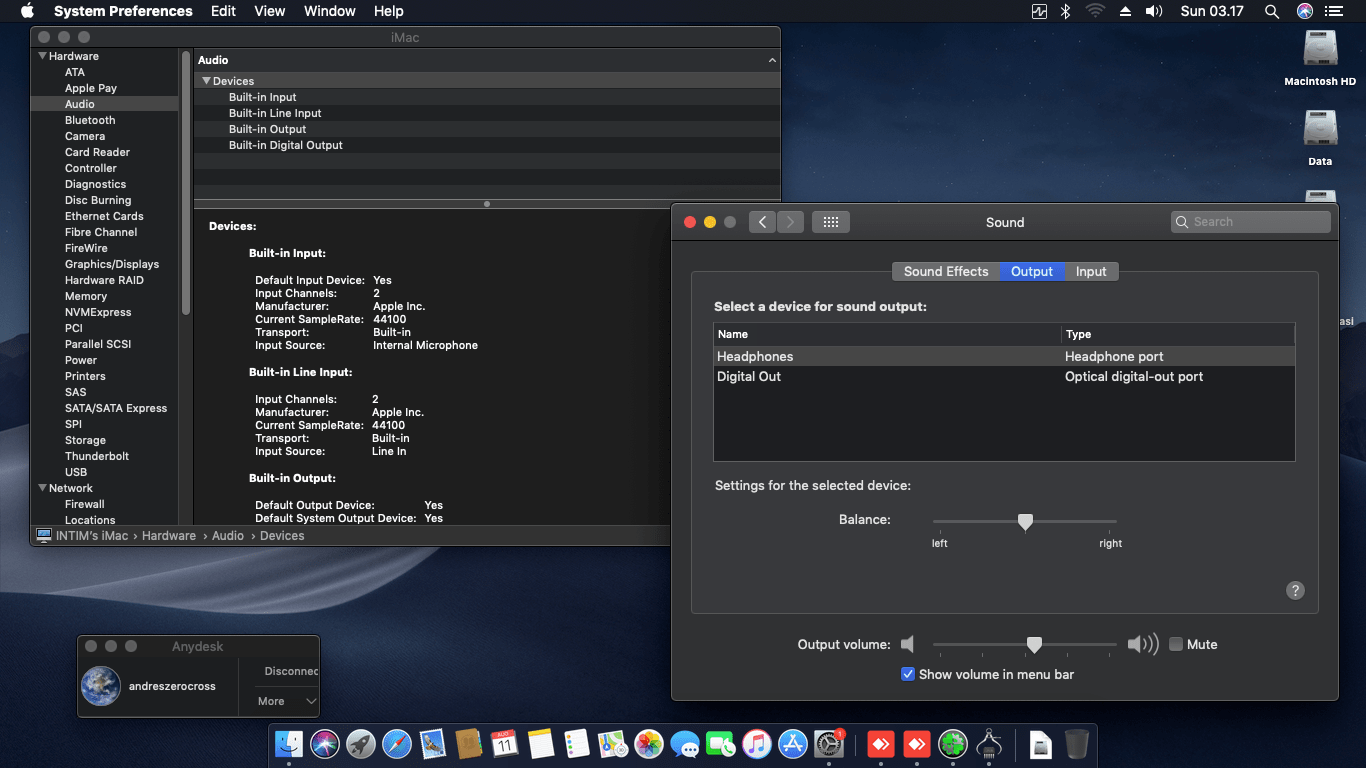Collapse the Devices disclosure triangle
Viewport: 1366px width, 768px height.
(206, 81)
